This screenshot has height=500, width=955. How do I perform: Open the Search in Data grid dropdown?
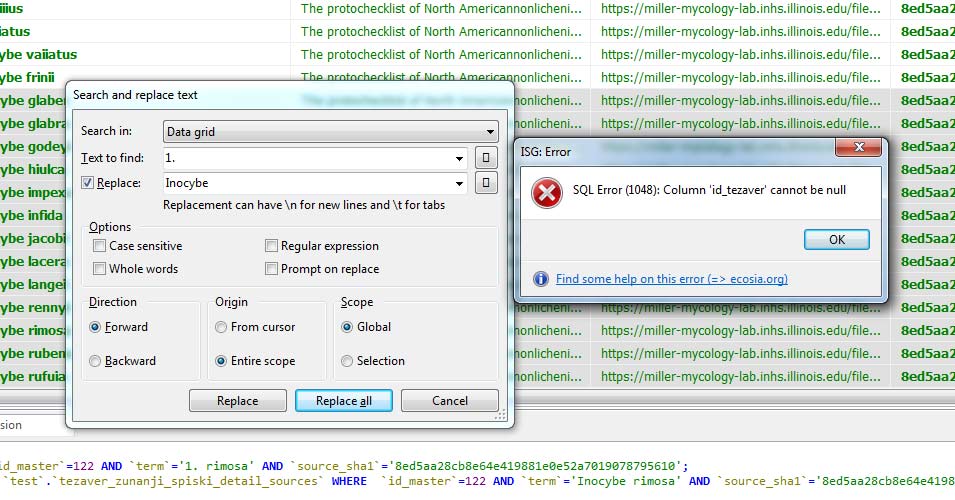pyautogui.click(x=331, y=132)
